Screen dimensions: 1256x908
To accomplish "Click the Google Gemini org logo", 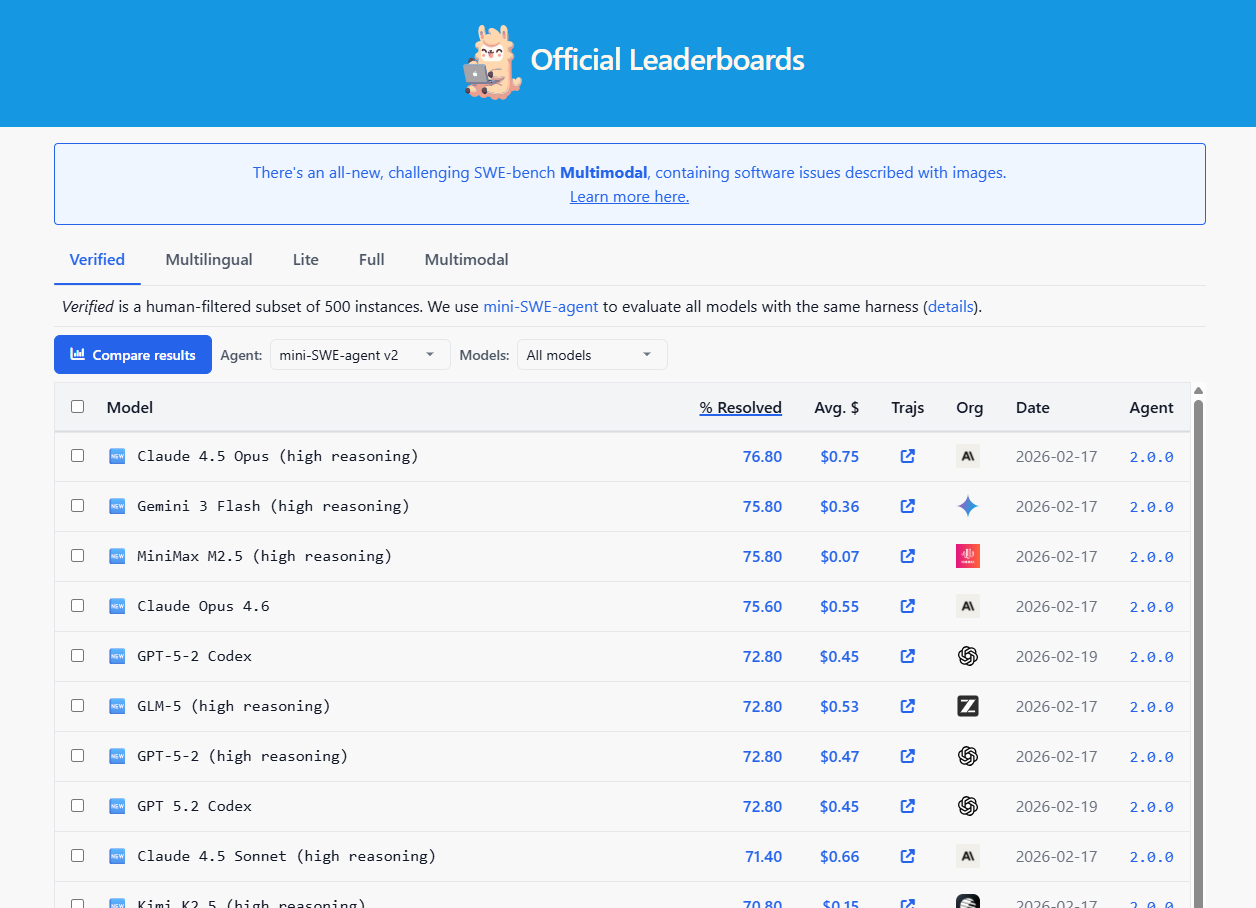I will (968, 506).
